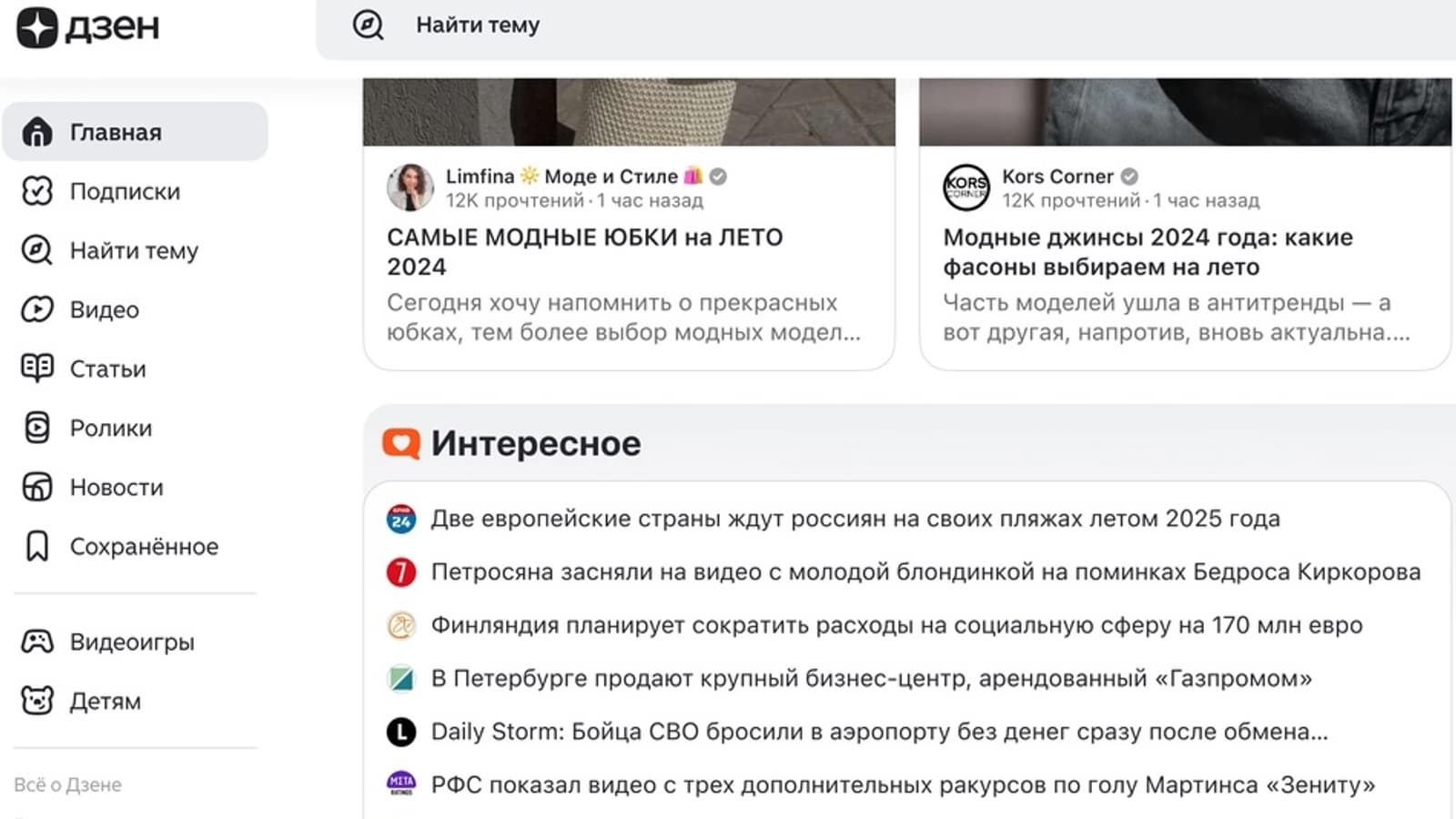The width and height of the screenshot is (1456, 819).
Task: Open headline 'В Петербурге продают крупный бизнес-центр'
Action: click(x=872, y=678)
